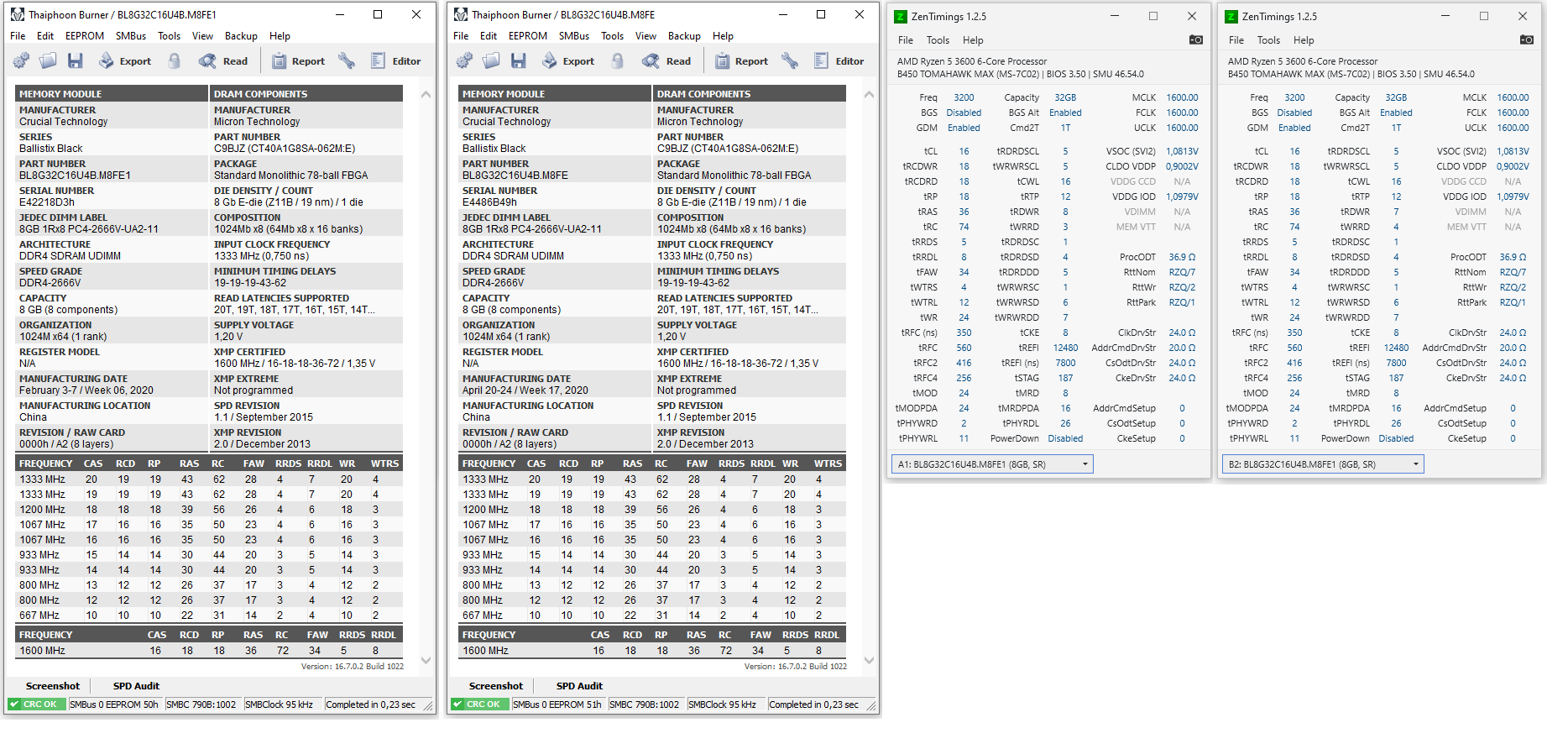The image size is (1568, 749).
Task: Click Export toolbar button in EEPROM 51h Thaiphoon window
Action: click(x=568, y=60)
